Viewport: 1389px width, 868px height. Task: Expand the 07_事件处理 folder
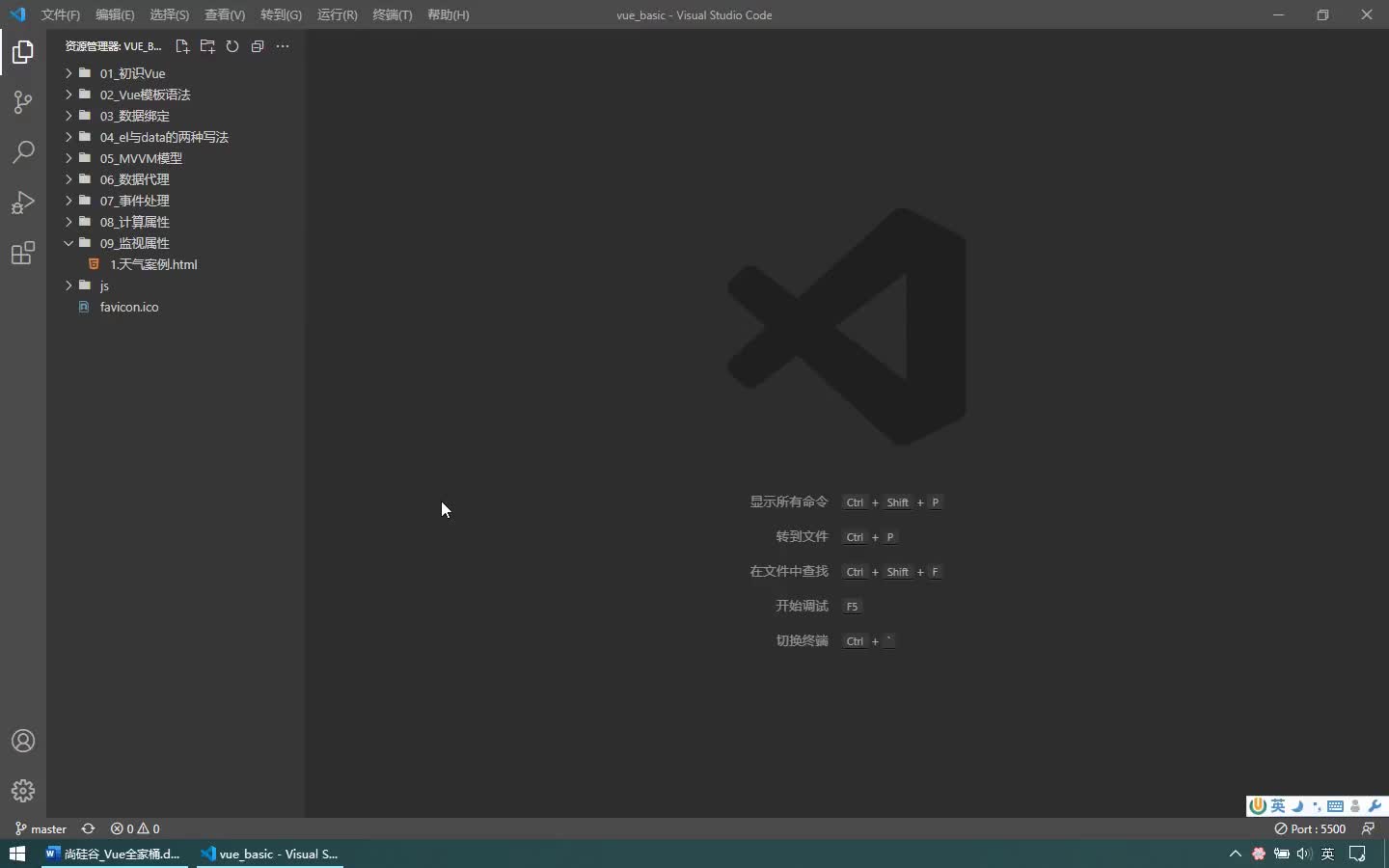pos(177,201)
